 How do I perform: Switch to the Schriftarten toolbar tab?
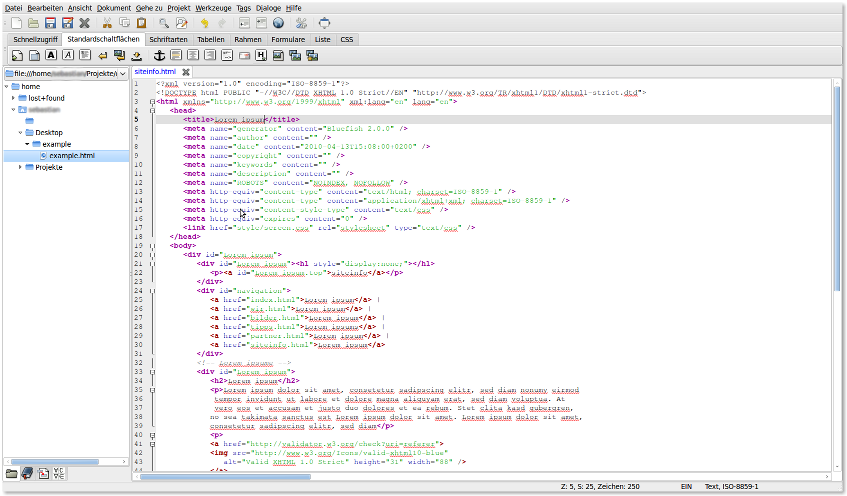pos(168,39)
